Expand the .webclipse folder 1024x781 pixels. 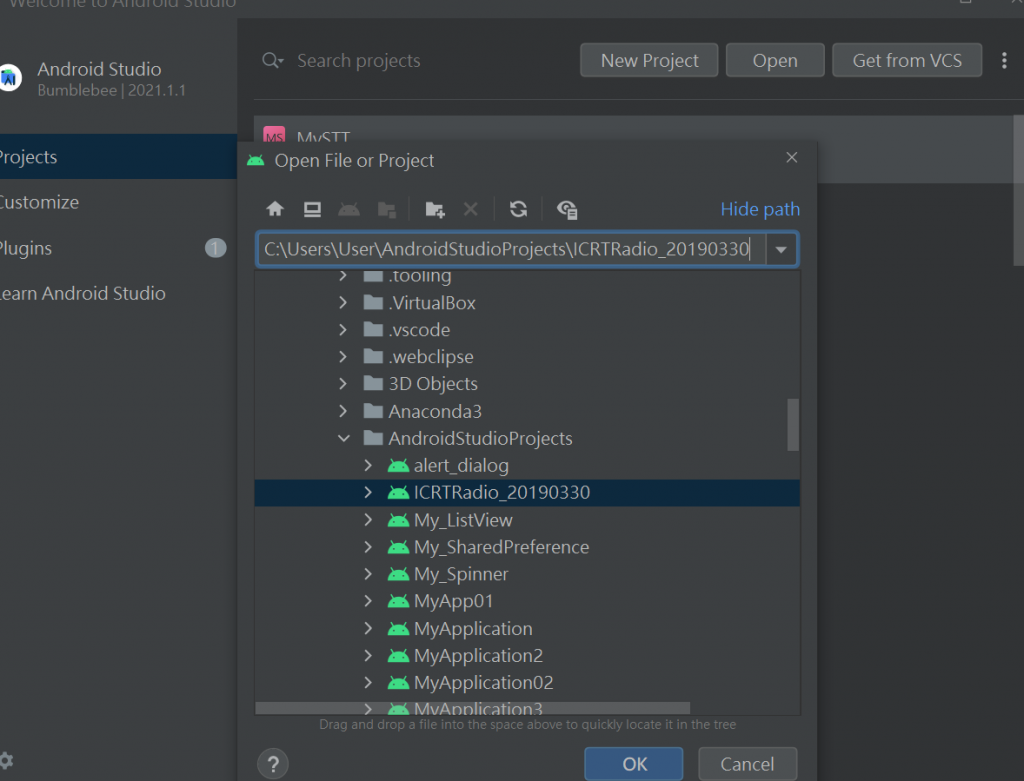(344, 357)
